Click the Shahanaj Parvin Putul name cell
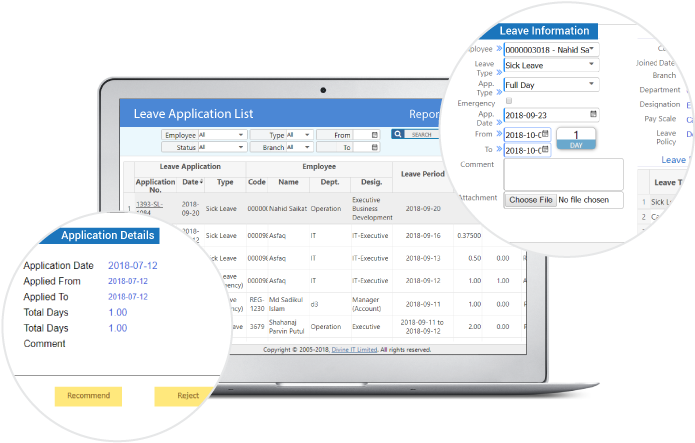The width and height of the screenshot is (695, 443). pyautogui.click(x=286, y=326)
